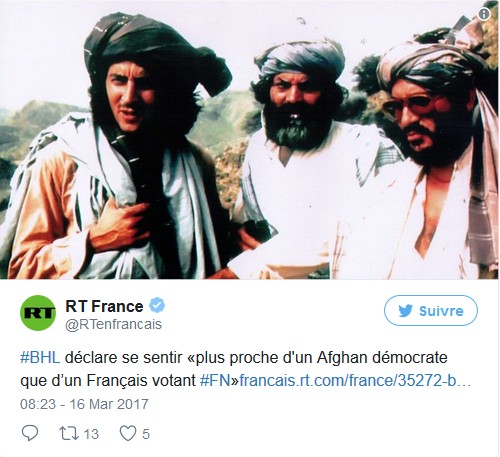Like the tweet with the heart icon
Viewport: 500px width, 457px height.
tap(128, 433)
